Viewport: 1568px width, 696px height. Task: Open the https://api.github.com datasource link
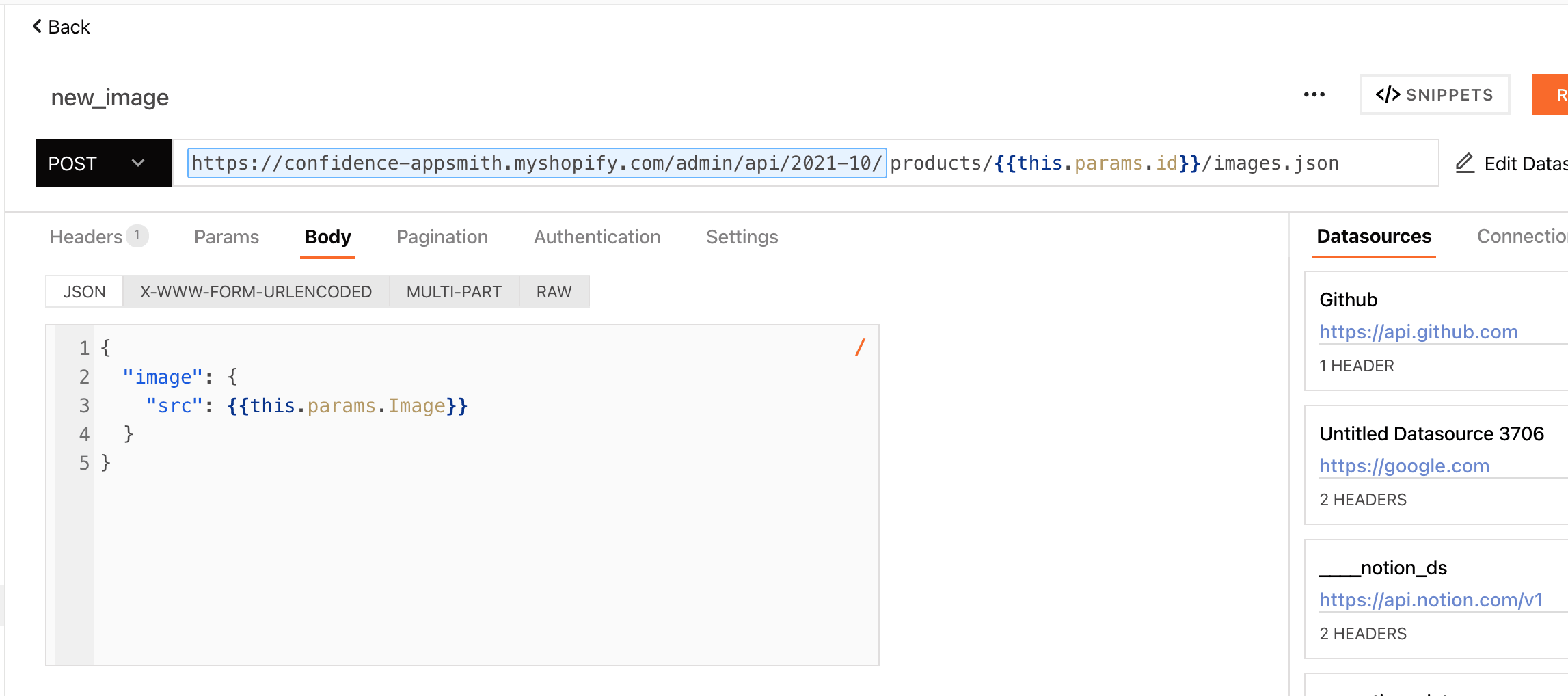click(x=1418, y=332)
